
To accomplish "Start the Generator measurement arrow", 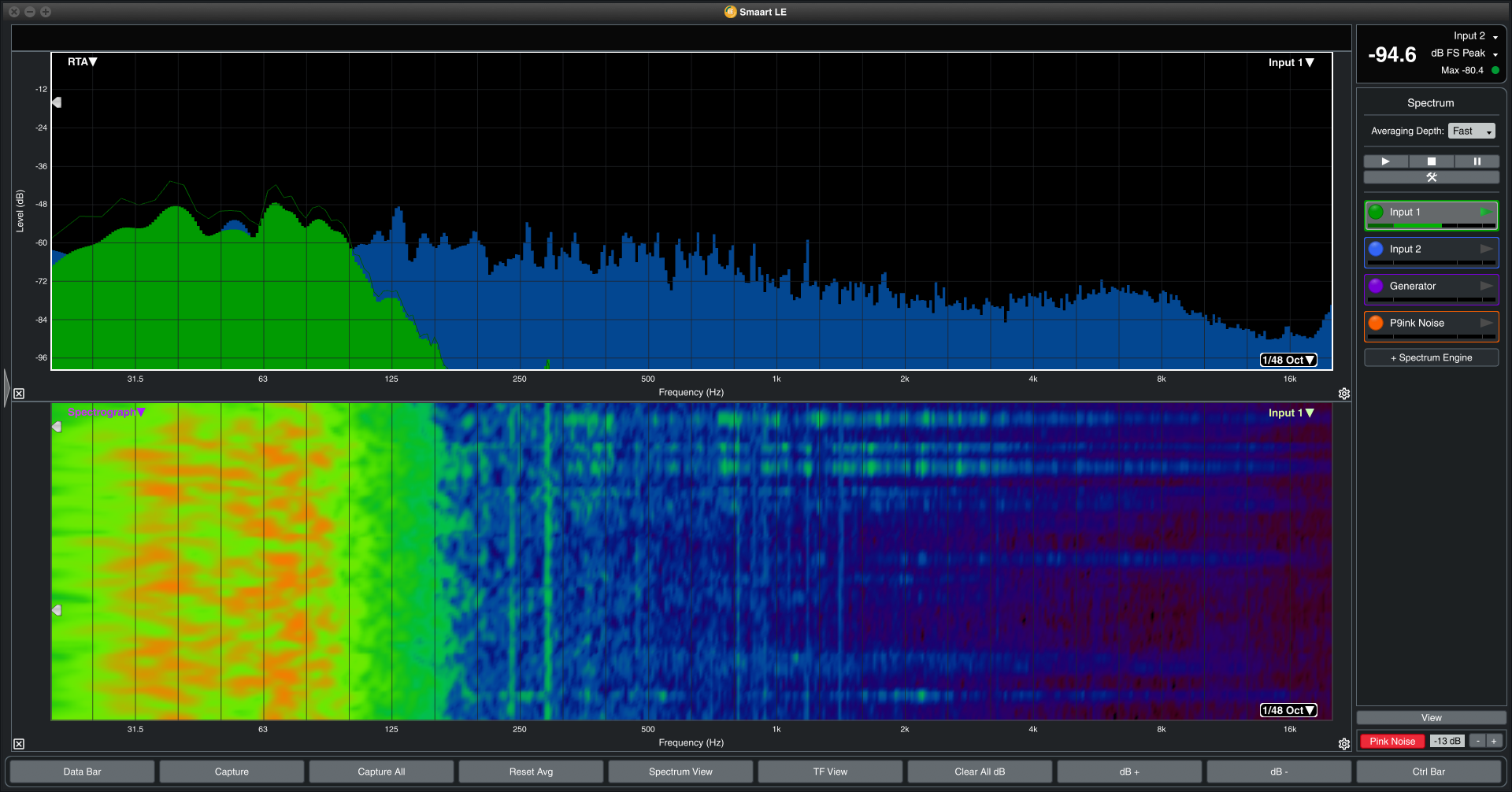I will pyautogui.click(x=1486, y=286).
